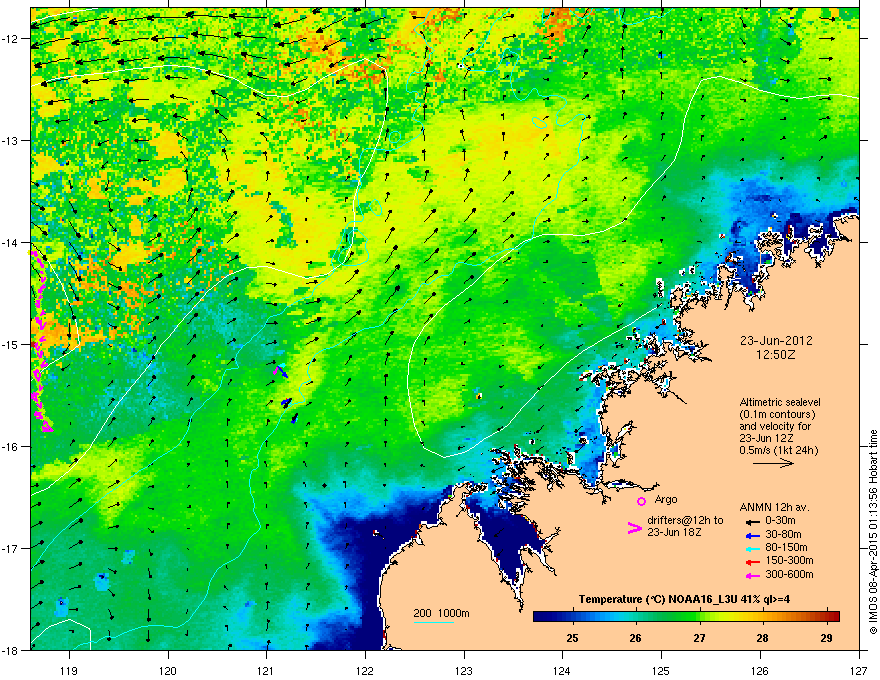Click the colorbar tick label '28'
The width and height of the screenshot is (880, 680).
[762, 638]
